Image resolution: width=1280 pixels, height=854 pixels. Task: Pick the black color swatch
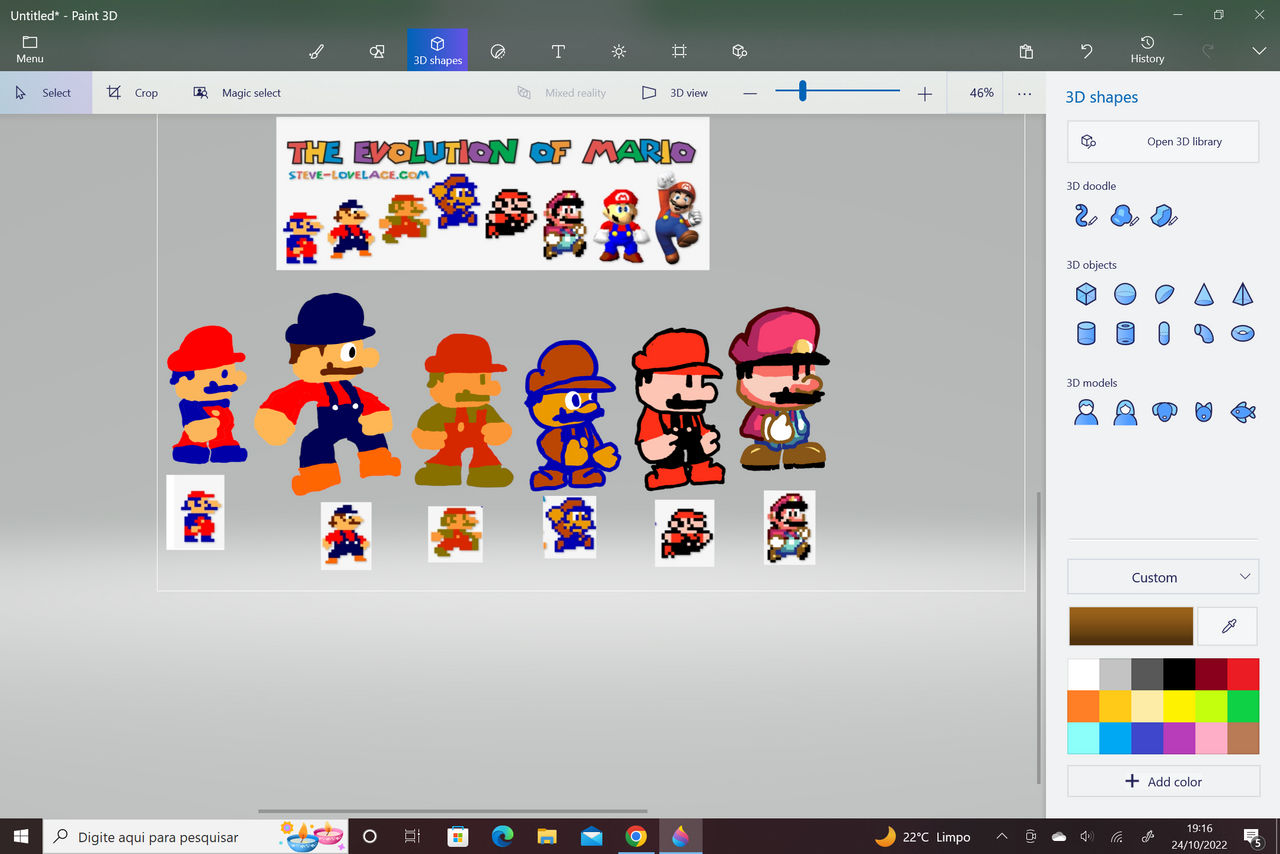[1179, 674]
